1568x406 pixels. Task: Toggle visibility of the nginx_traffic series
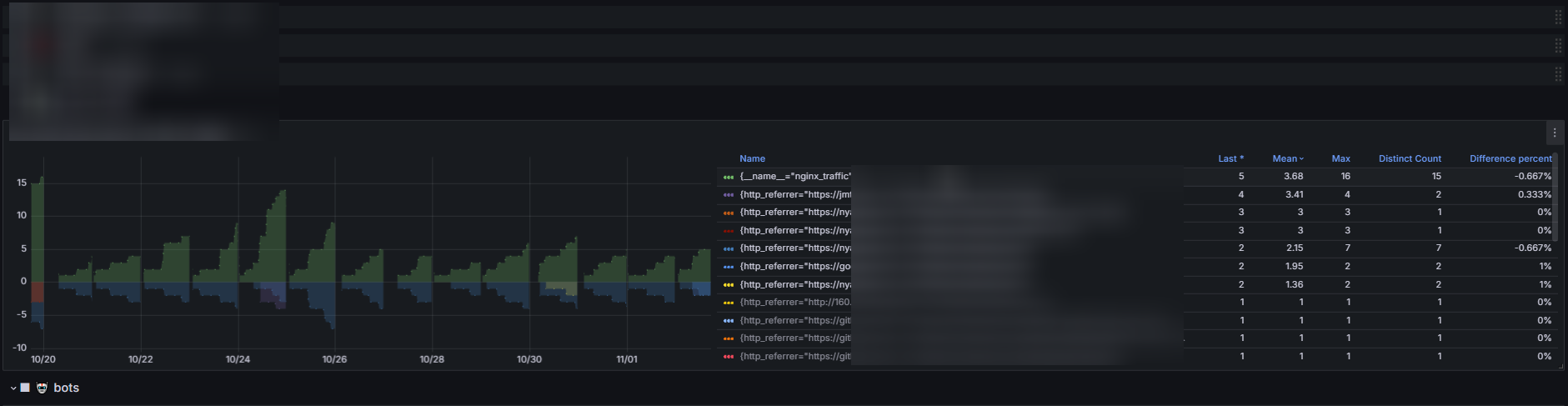[x=794, y=177]
